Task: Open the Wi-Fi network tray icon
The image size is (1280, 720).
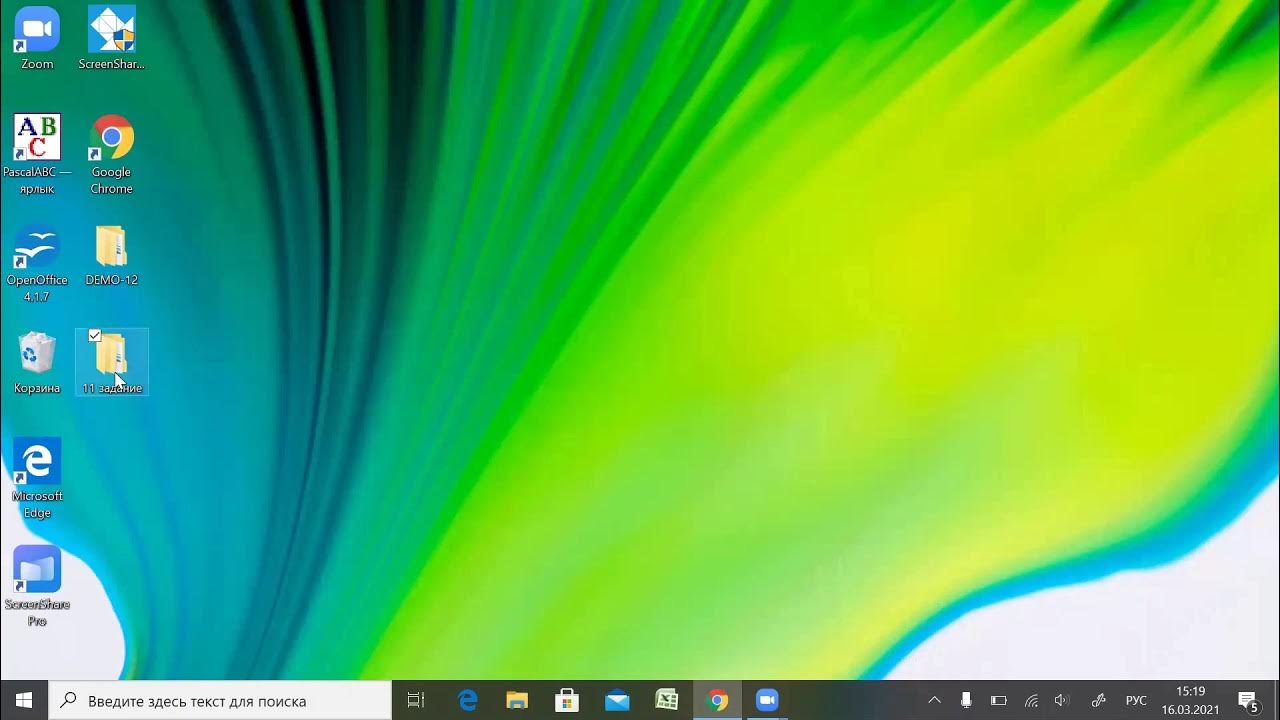Action: [1031, 701]
